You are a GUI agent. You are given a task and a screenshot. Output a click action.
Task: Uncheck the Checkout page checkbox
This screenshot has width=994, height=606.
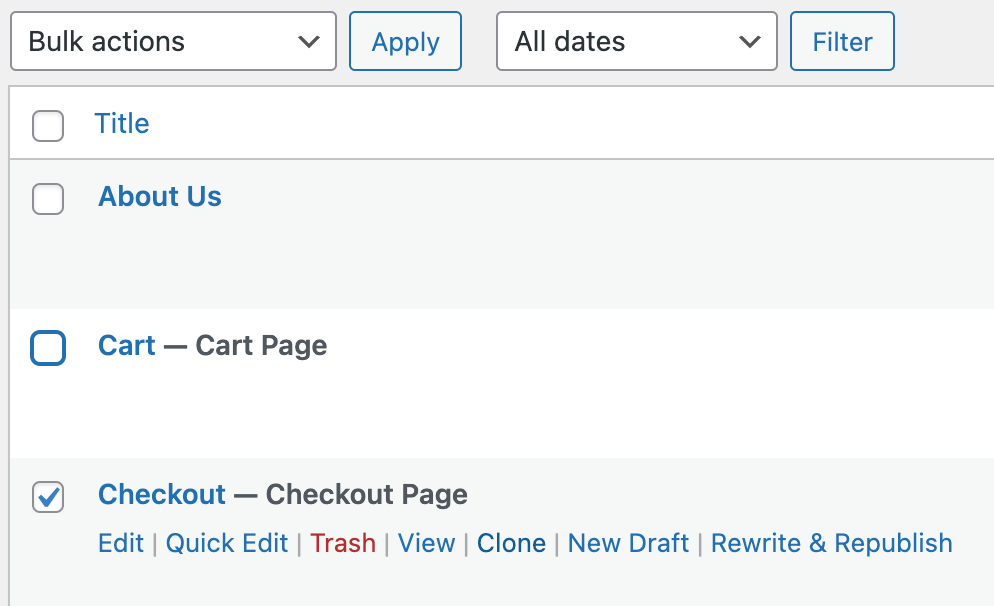[x=48, y=497]
